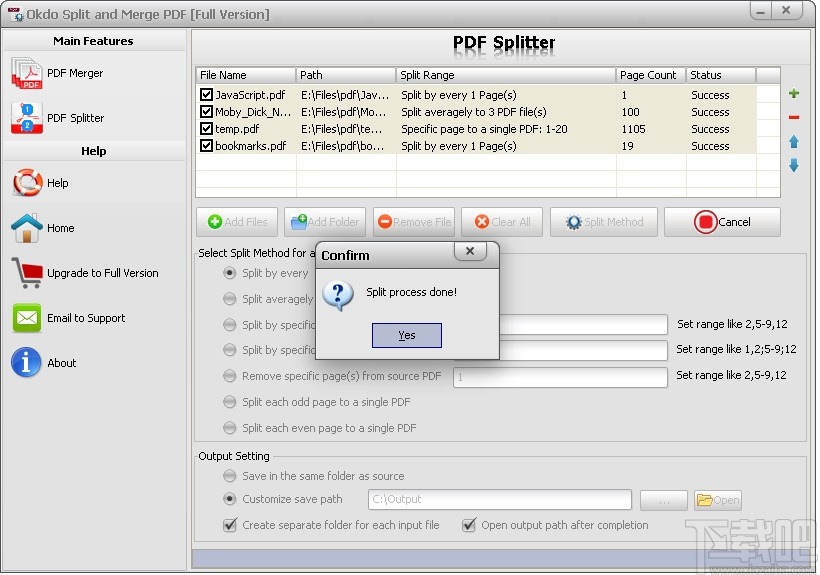820x575 pixels.
Task: Click Yes in the Confirm dialog
Action: click(407, 335)
